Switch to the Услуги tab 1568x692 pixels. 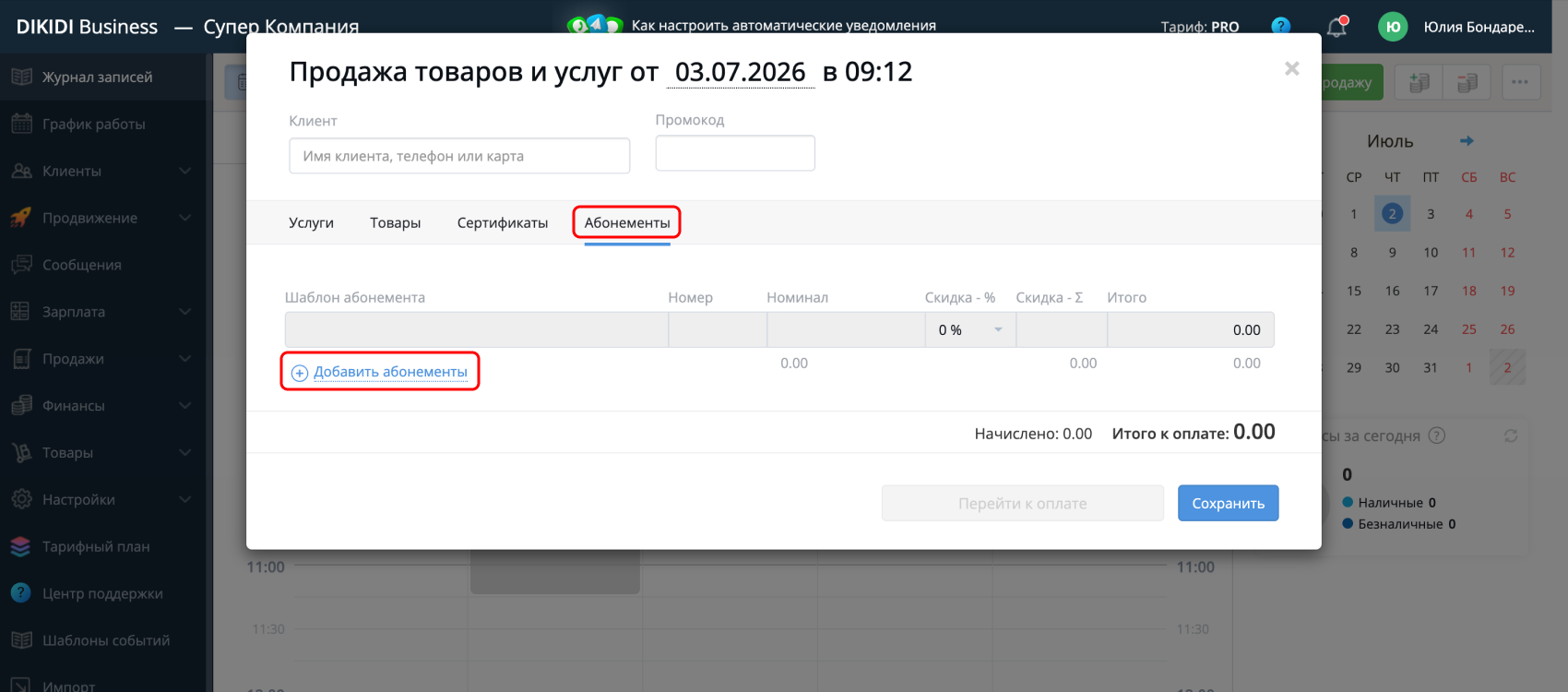pos(311,222)
